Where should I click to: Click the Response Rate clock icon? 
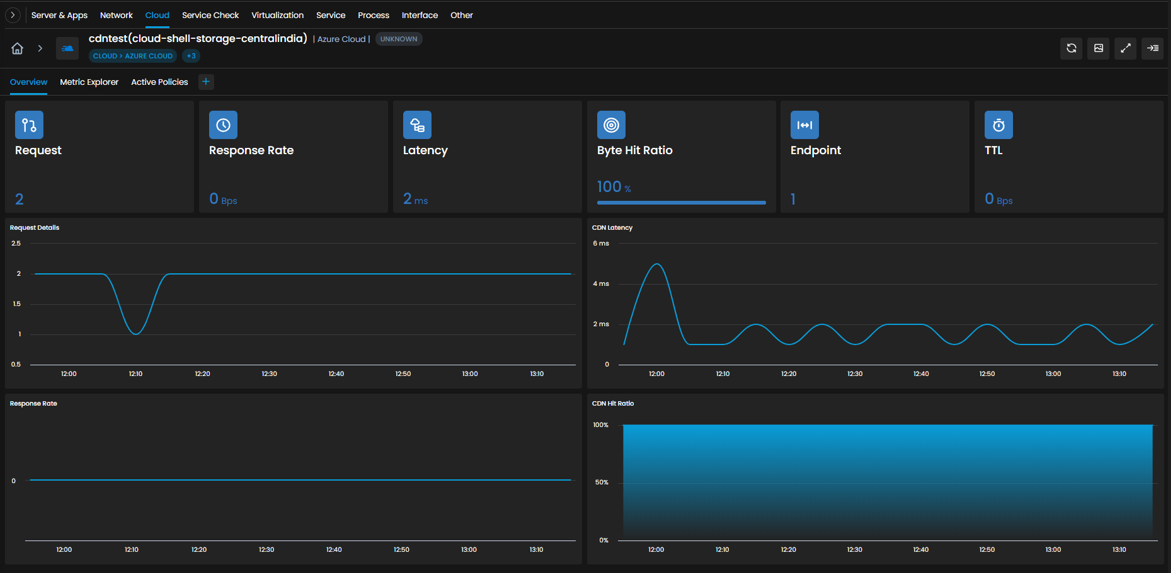(x=223, y=125)
